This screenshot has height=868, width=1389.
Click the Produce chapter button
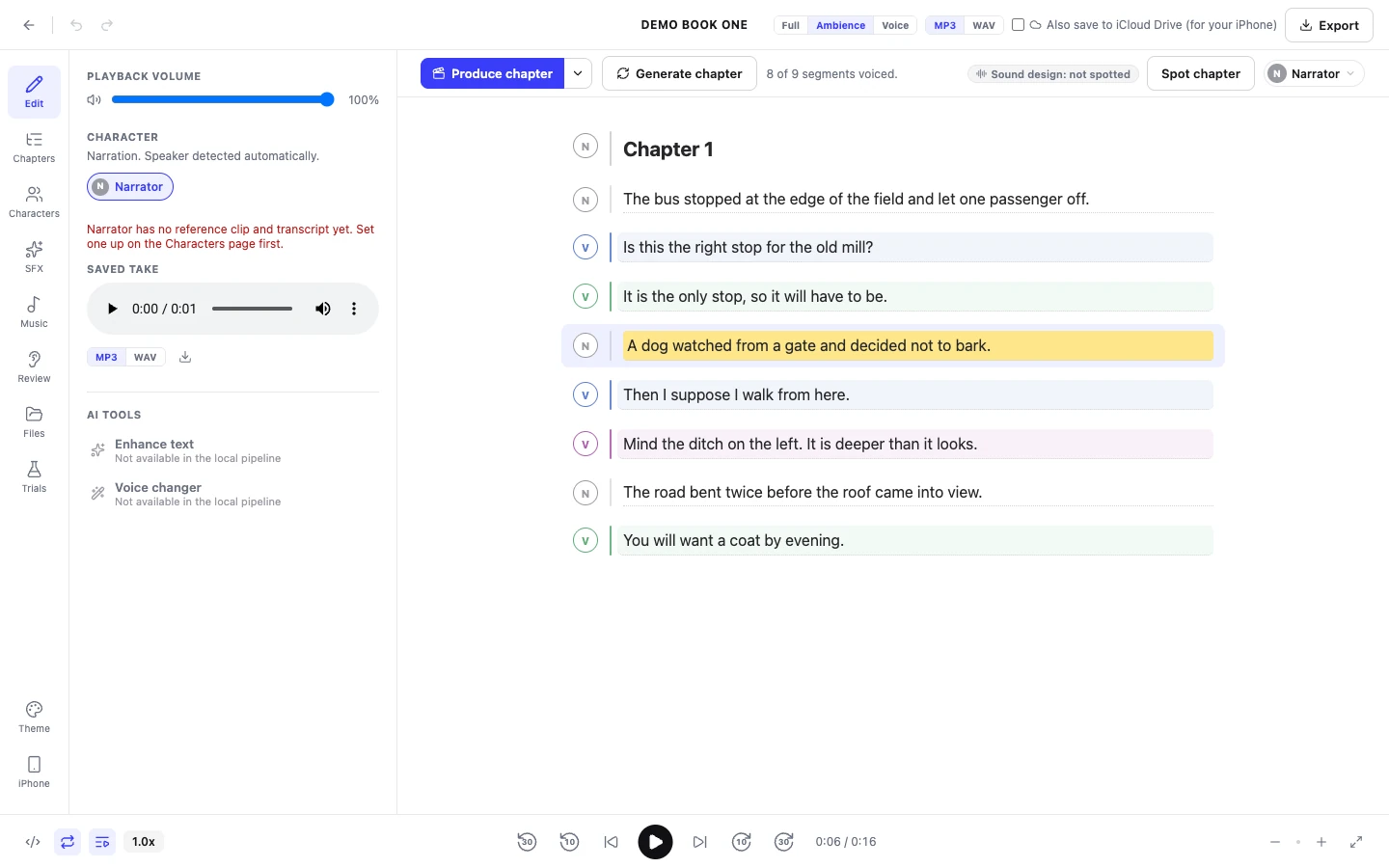[492, 73]
